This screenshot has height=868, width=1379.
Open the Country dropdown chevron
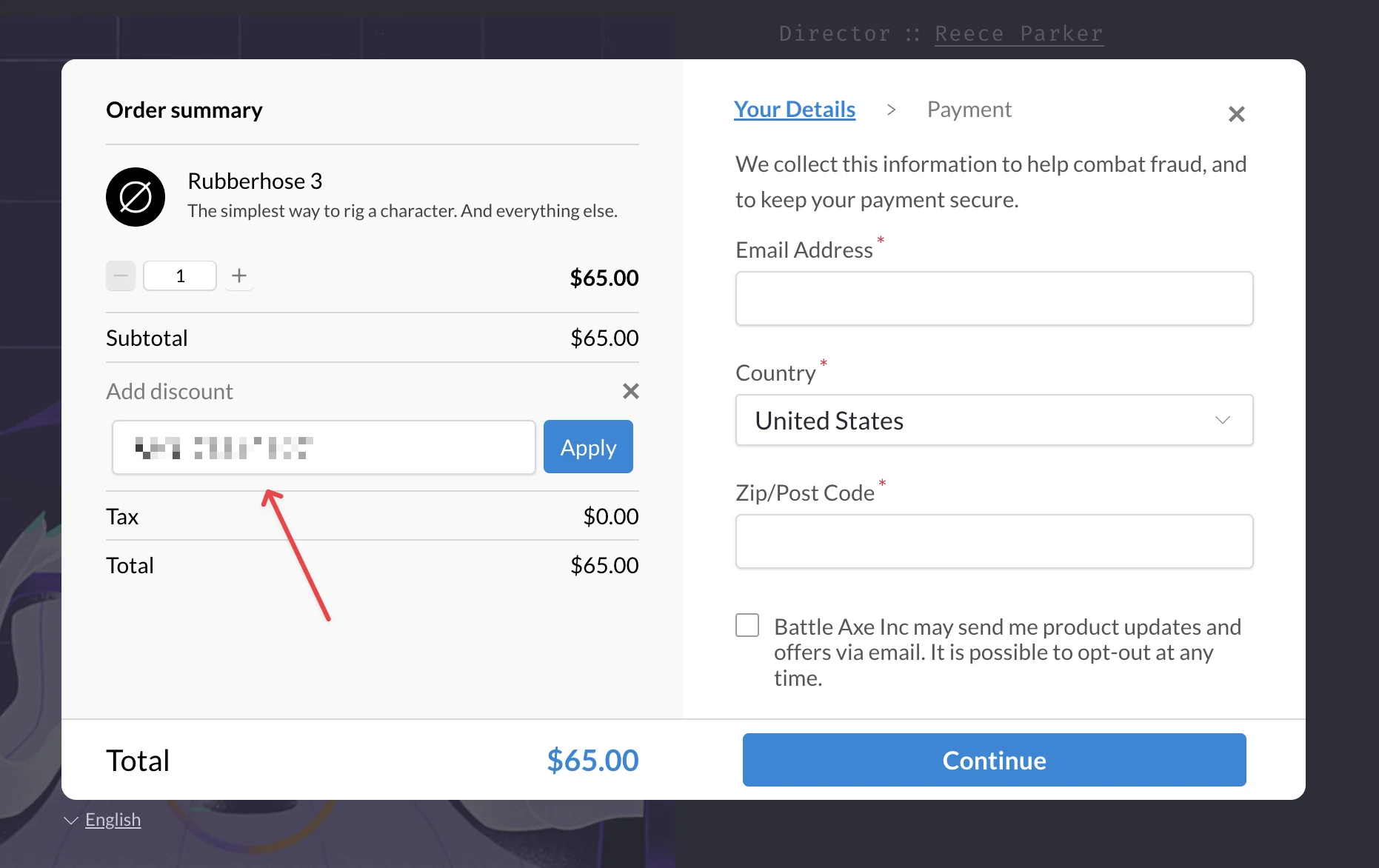pos(1222,421)
